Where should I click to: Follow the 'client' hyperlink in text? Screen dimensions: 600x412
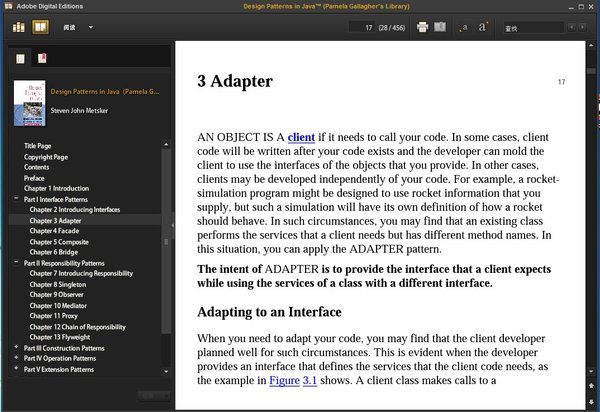coord(301,137)
